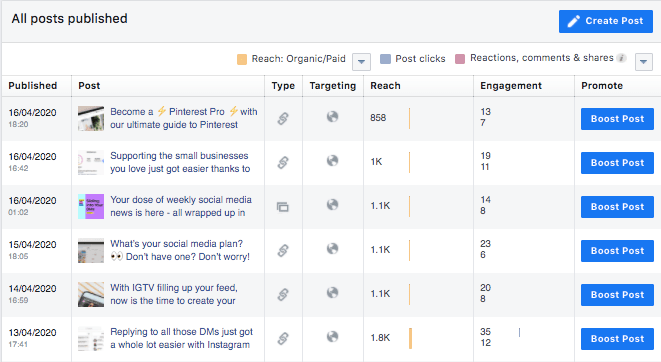Click link type icon for Instagram DMs post

[x=283, y=338]
